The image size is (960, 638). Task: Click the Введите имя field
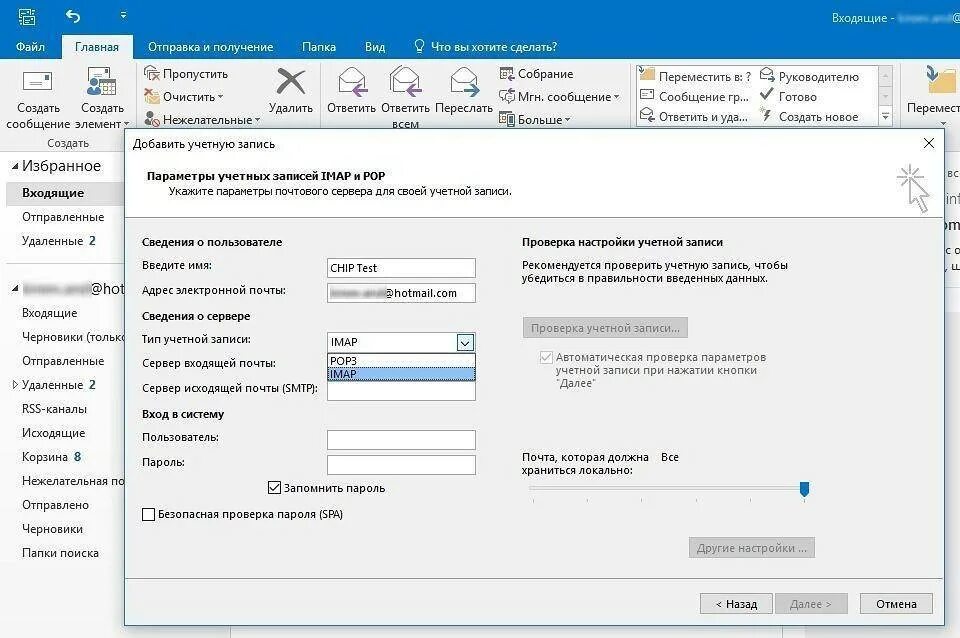(401, 268)
